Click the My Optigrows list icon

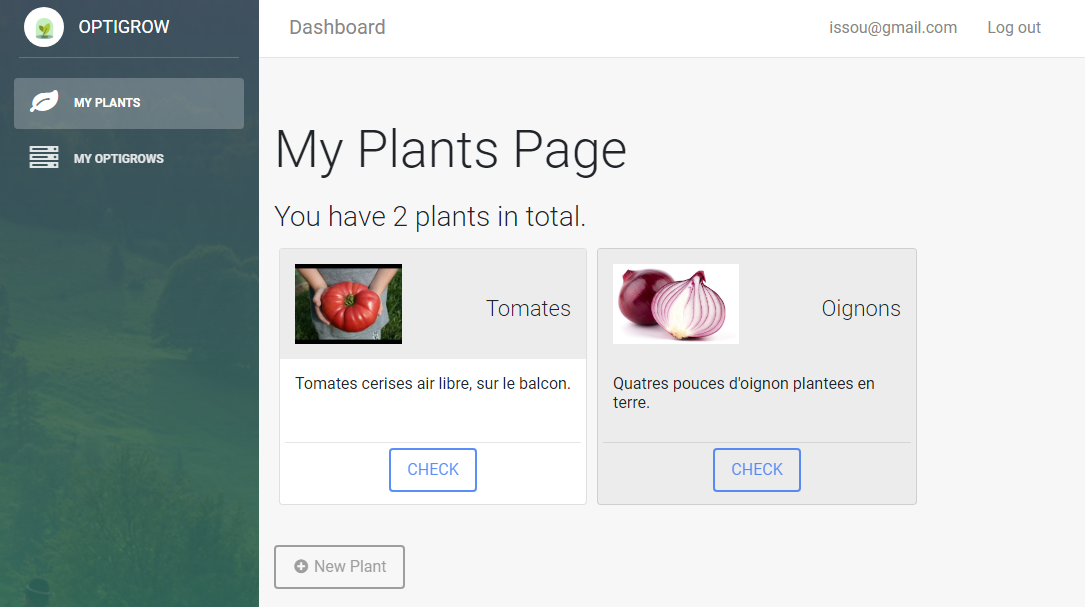[42, 157]
